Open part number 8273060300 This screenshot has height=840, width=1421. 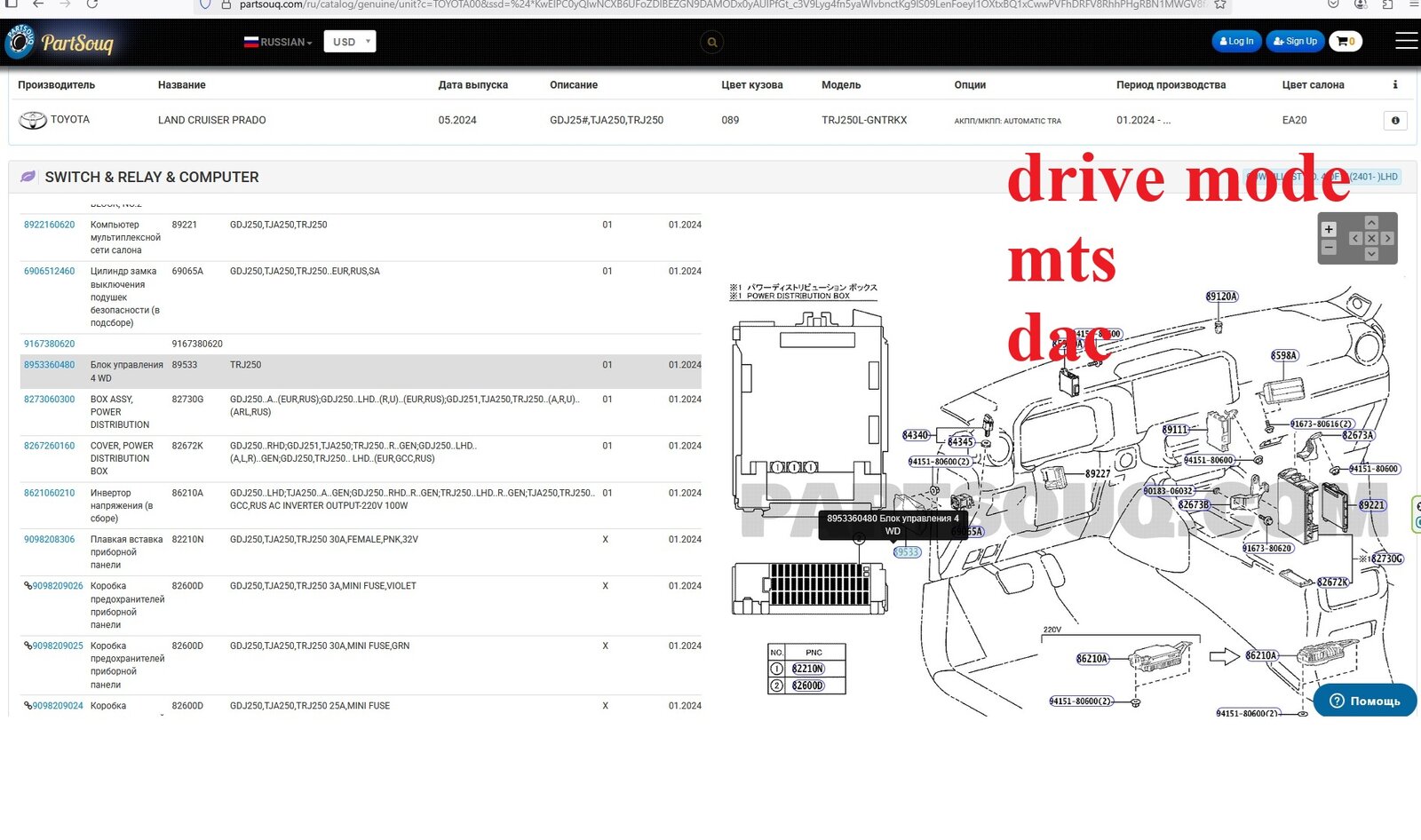[x=49, y=400]
